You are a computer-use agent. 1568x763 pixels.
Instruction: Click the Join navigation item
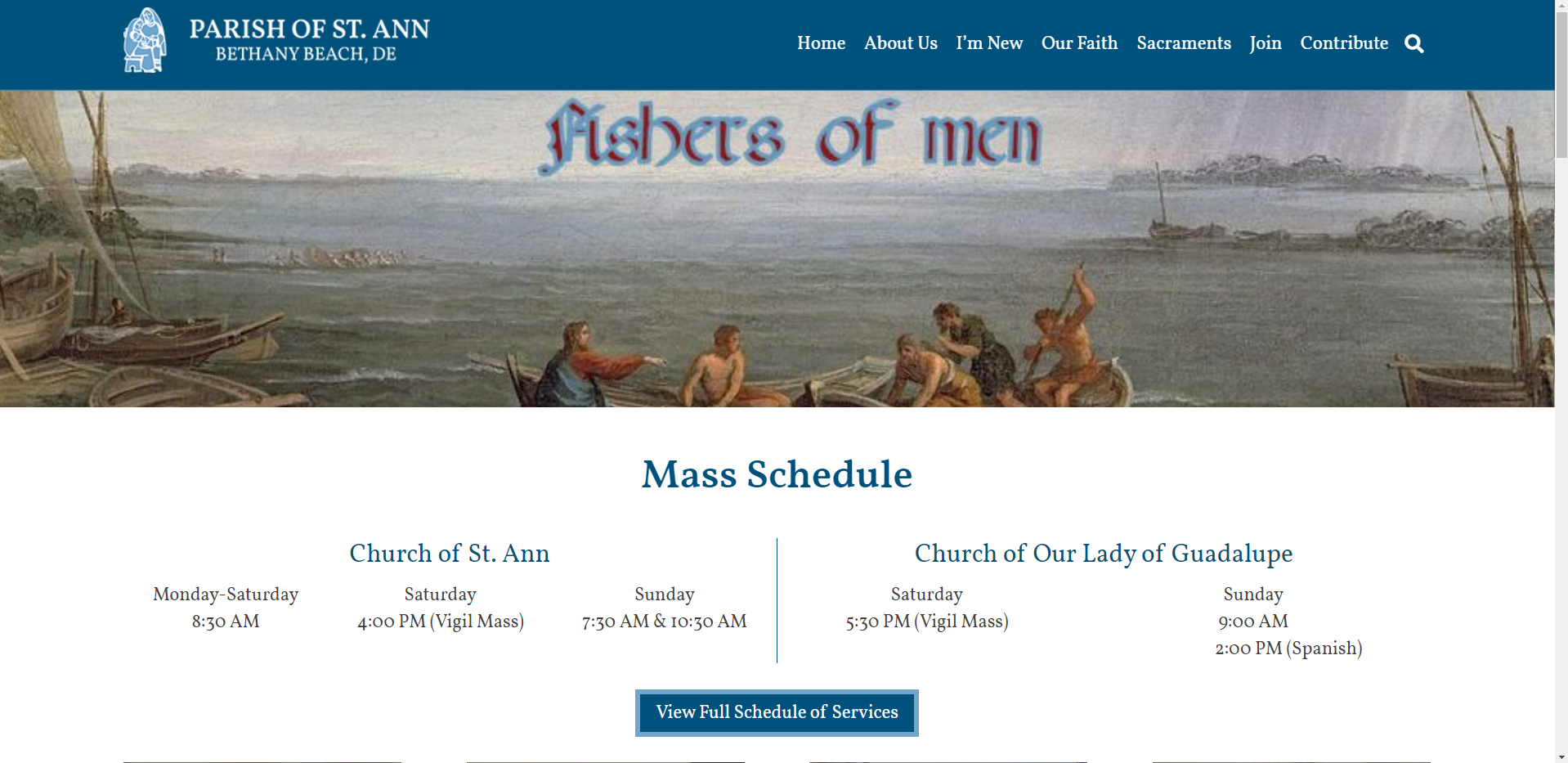point(1265,43)
